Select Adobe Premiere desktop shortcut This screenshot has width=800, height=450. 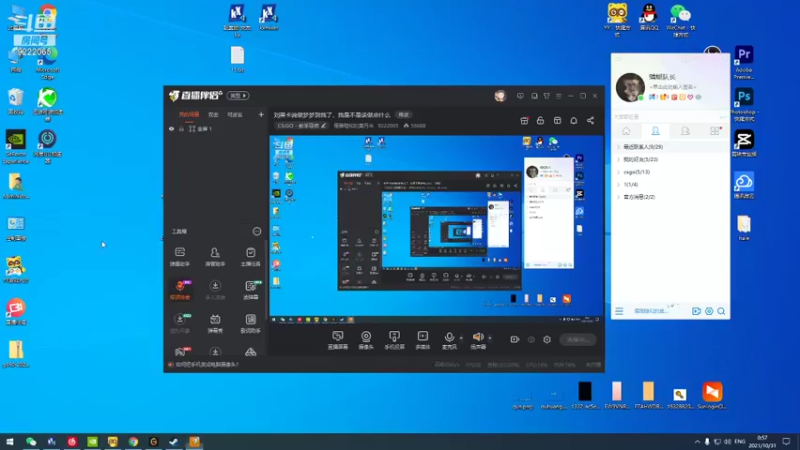coord(744,63)
